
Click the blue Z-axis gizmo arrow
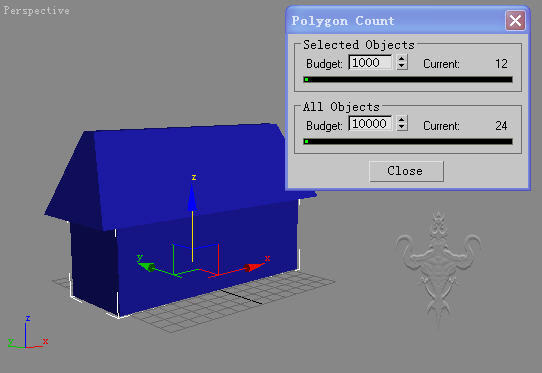[x=192, y=198]
